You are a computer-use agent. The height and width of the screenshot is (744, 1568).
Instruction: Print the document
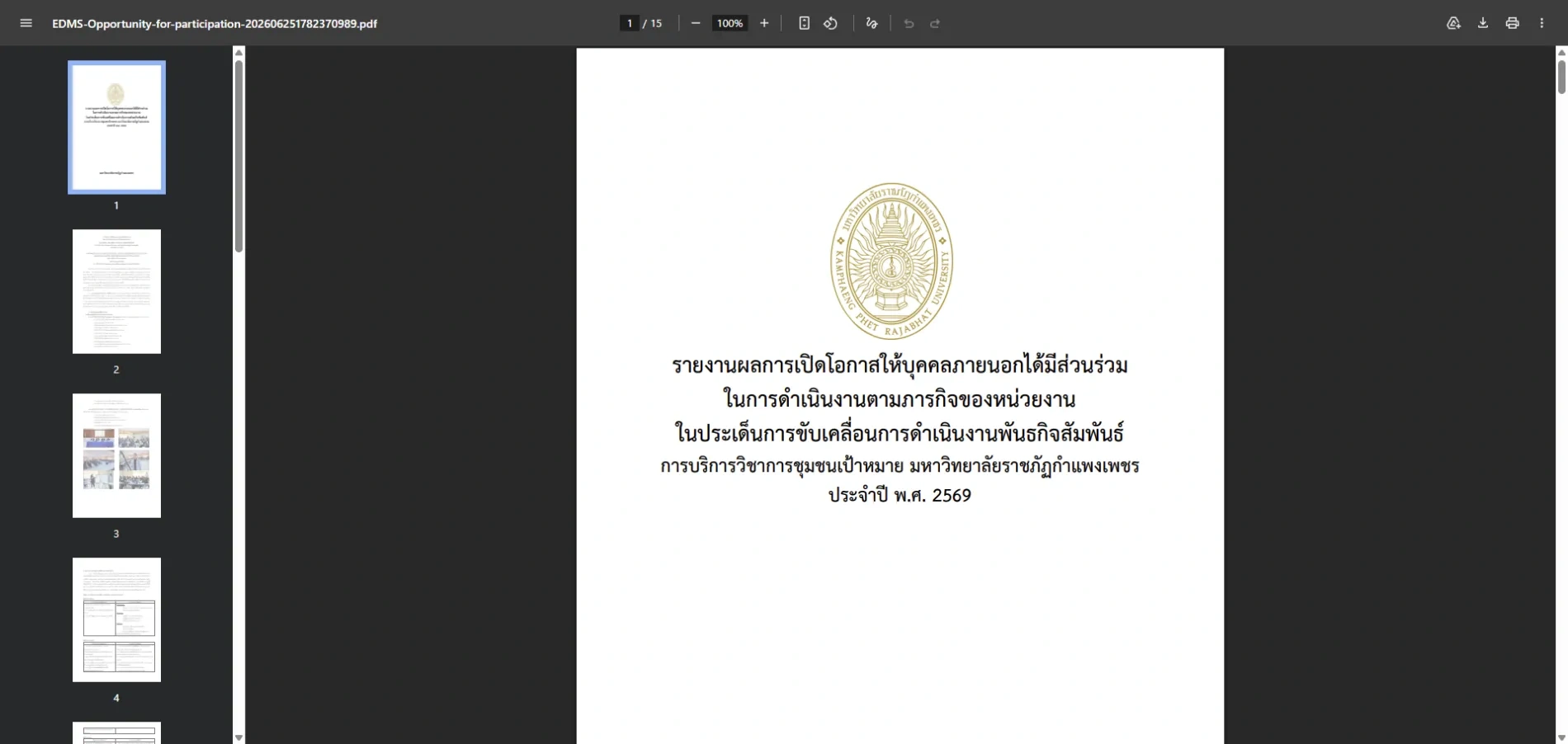(x=1512, y=23)
